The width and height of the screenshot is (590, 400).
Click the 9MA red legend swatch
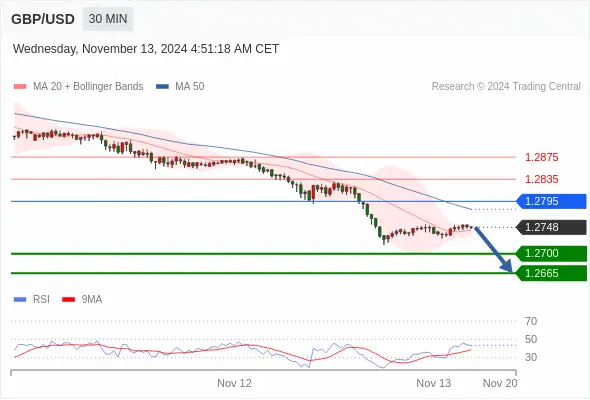68,300
